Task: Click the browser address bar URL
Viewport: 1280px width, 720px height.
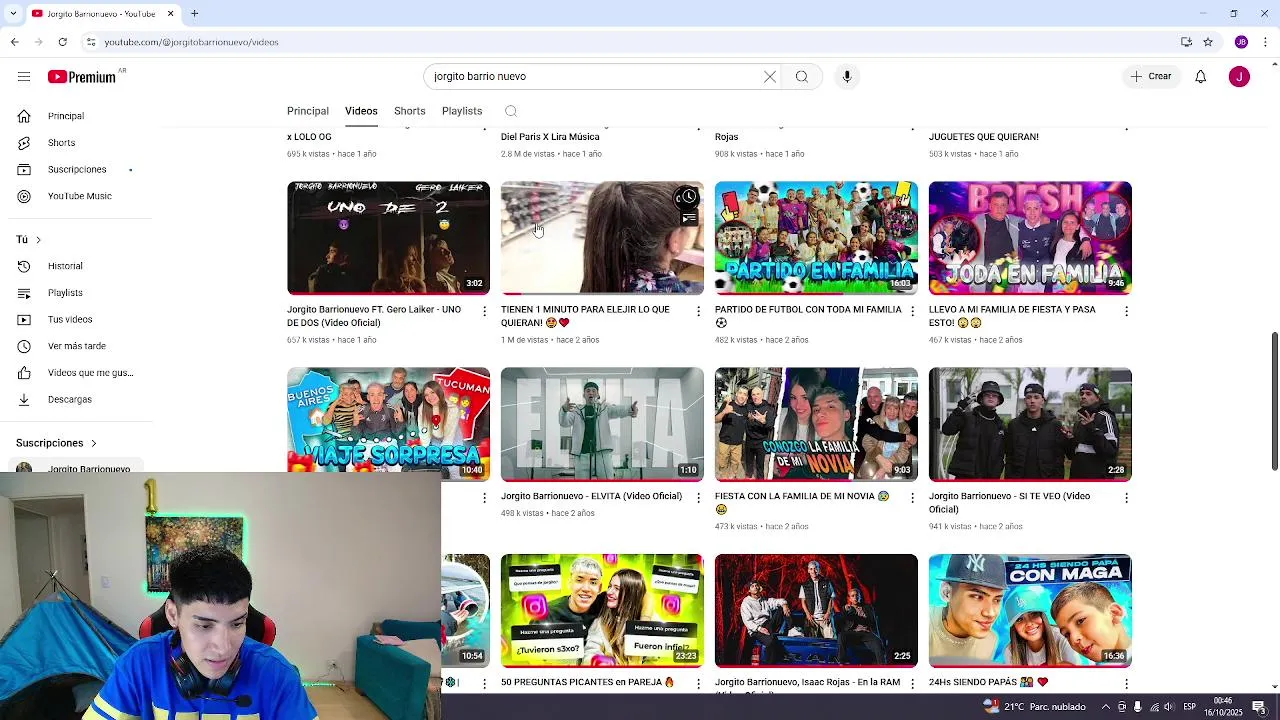Action: [192, 42]
